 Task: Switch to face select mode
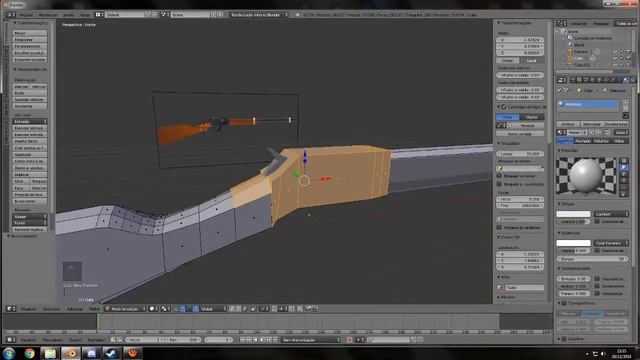245,309
